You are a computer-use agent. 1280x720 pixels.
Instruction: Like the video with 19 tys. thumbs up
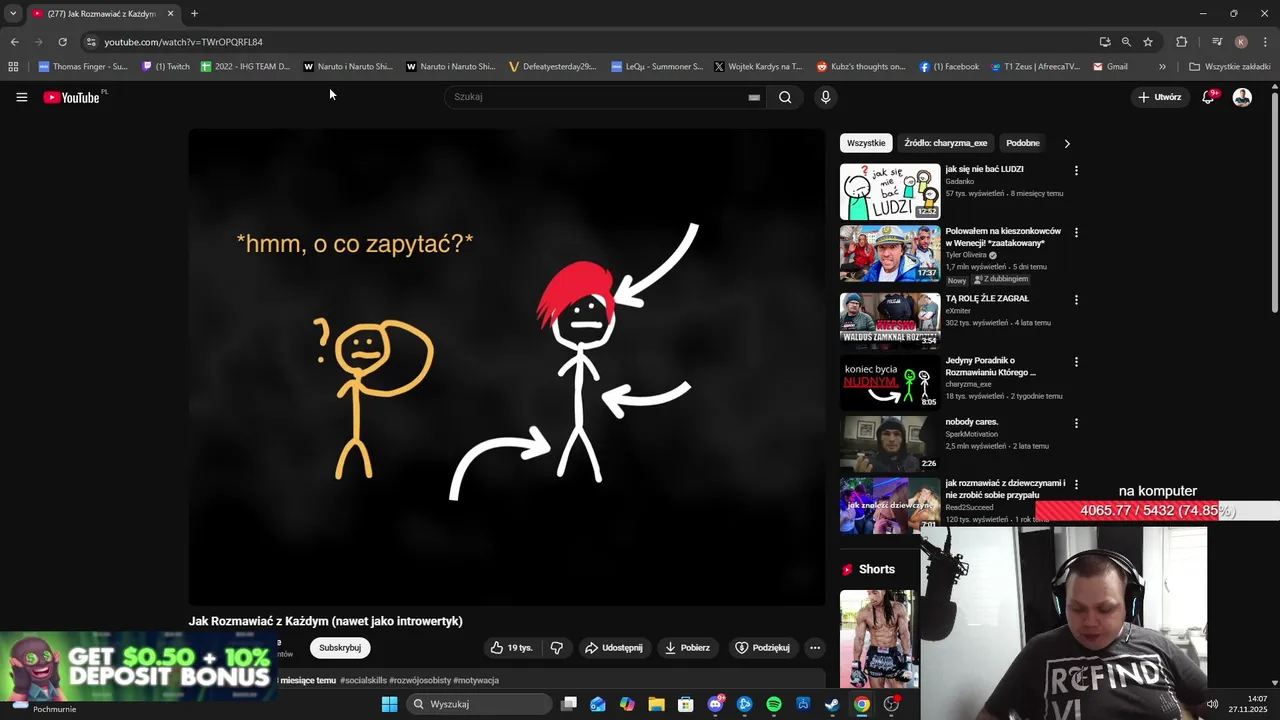pyautogui.click(x=511, y=648)
